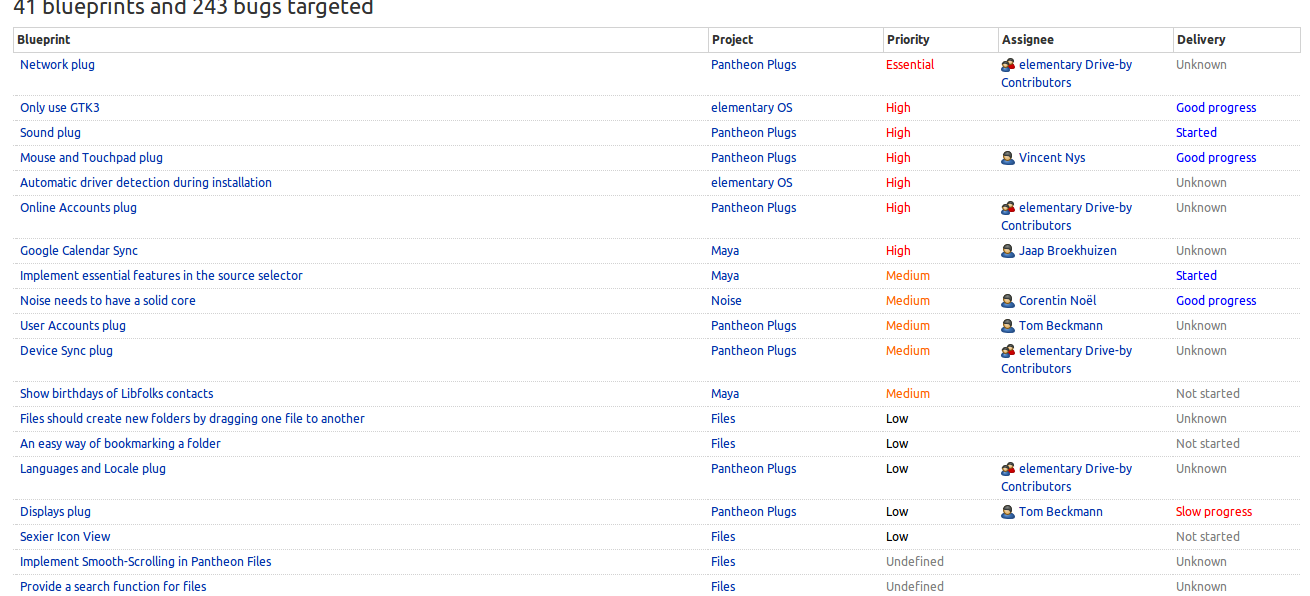Open the Google Calendar Sync blueprint
This screenshot has height=596, width=1310.
coord(79,251)
